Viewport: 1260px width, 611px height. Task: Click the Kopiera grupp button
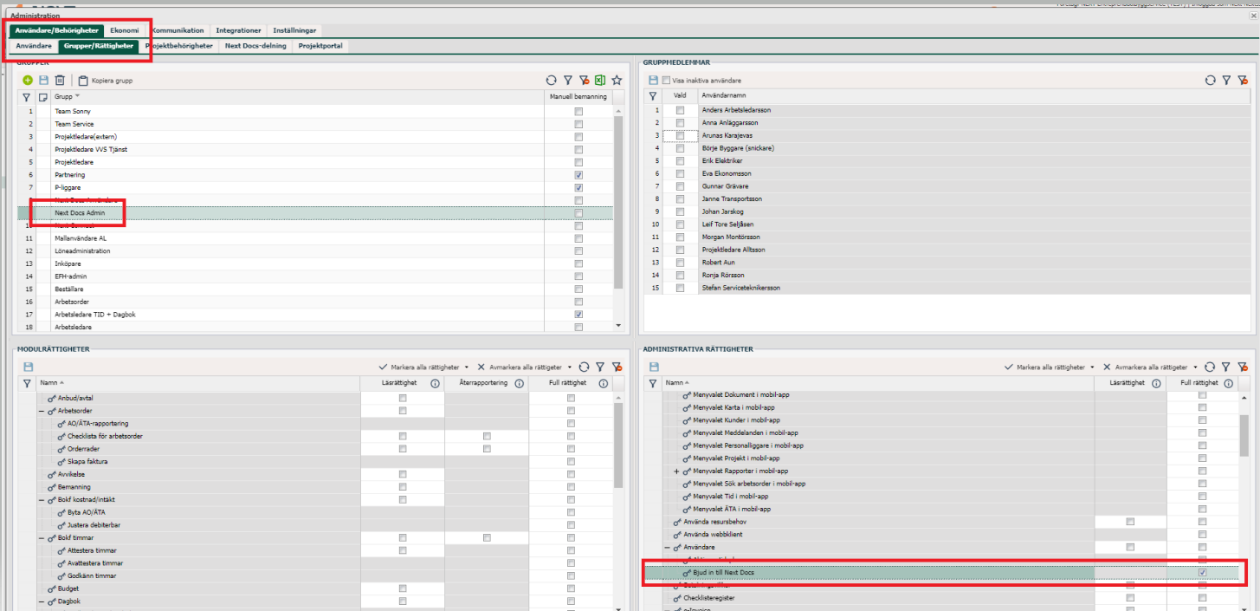click(x=105, y=80)
